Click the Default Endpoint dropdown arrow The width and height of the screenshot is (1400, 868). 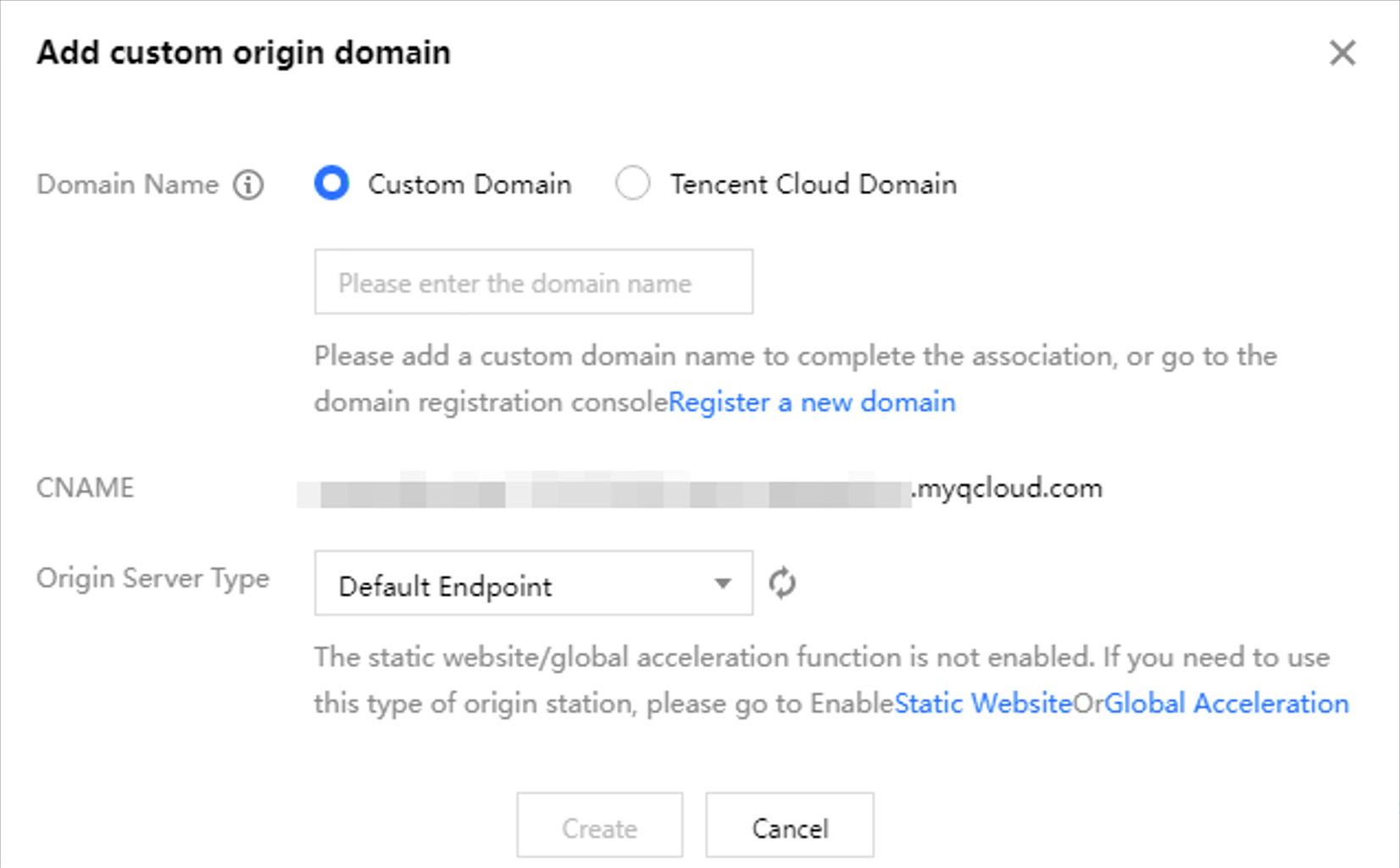(x=722, y=583)
